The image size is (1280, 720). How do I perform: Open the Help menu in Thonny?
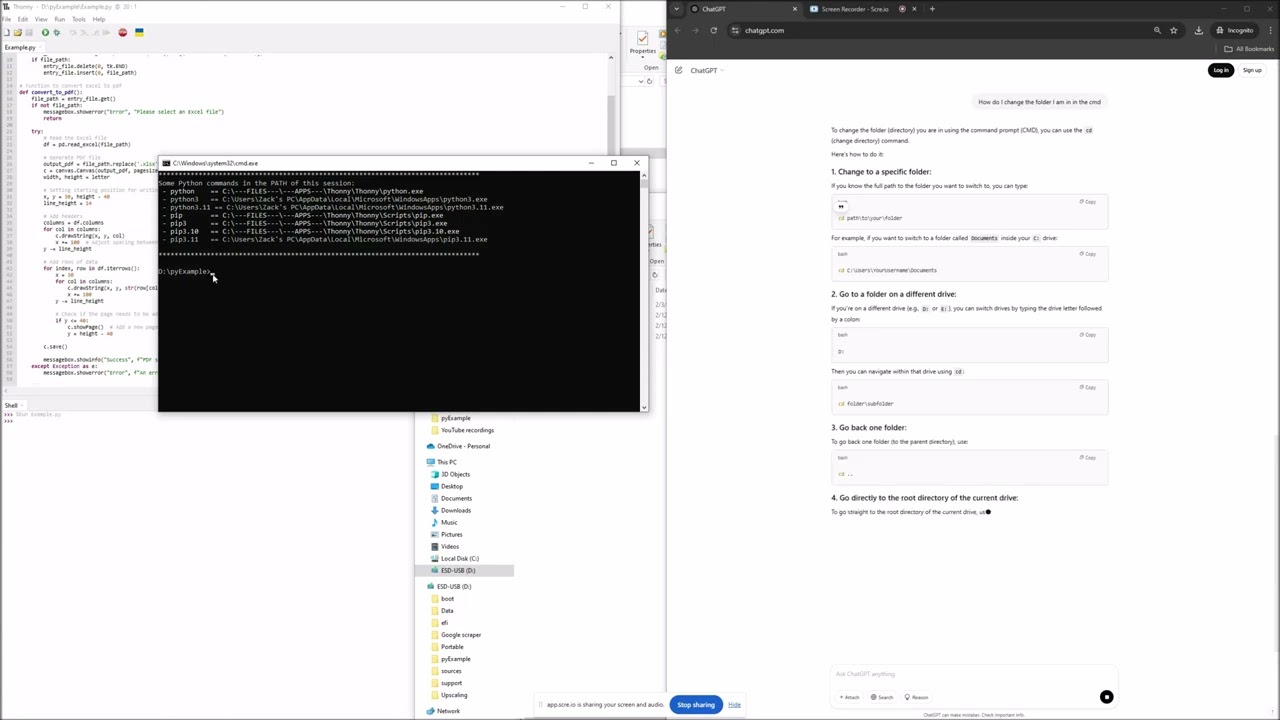coord(99,19)
